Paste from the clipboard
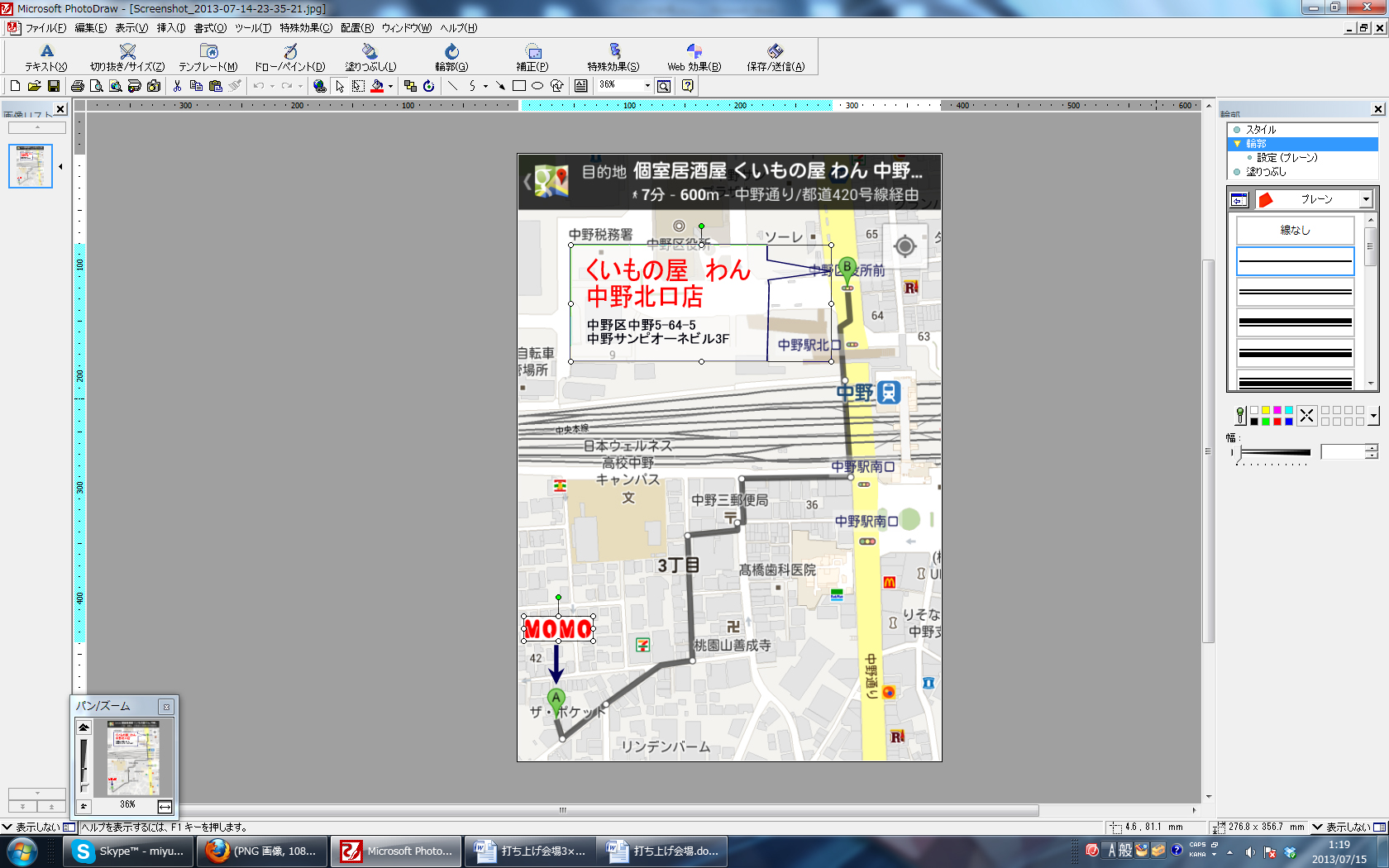 pyautogui.click(x=216, y=86)
